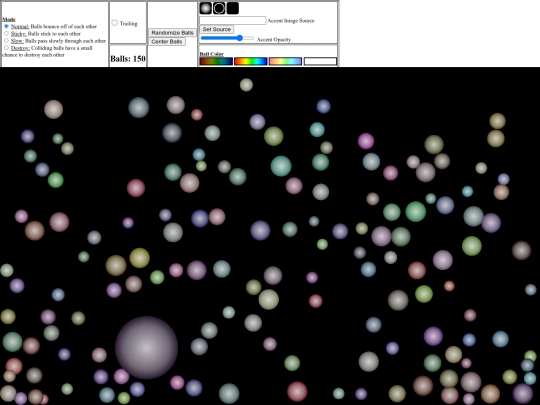This screenshot has height=405, width=540.
Task: Select the Normal mode radio button
Action: coord(6,26)
